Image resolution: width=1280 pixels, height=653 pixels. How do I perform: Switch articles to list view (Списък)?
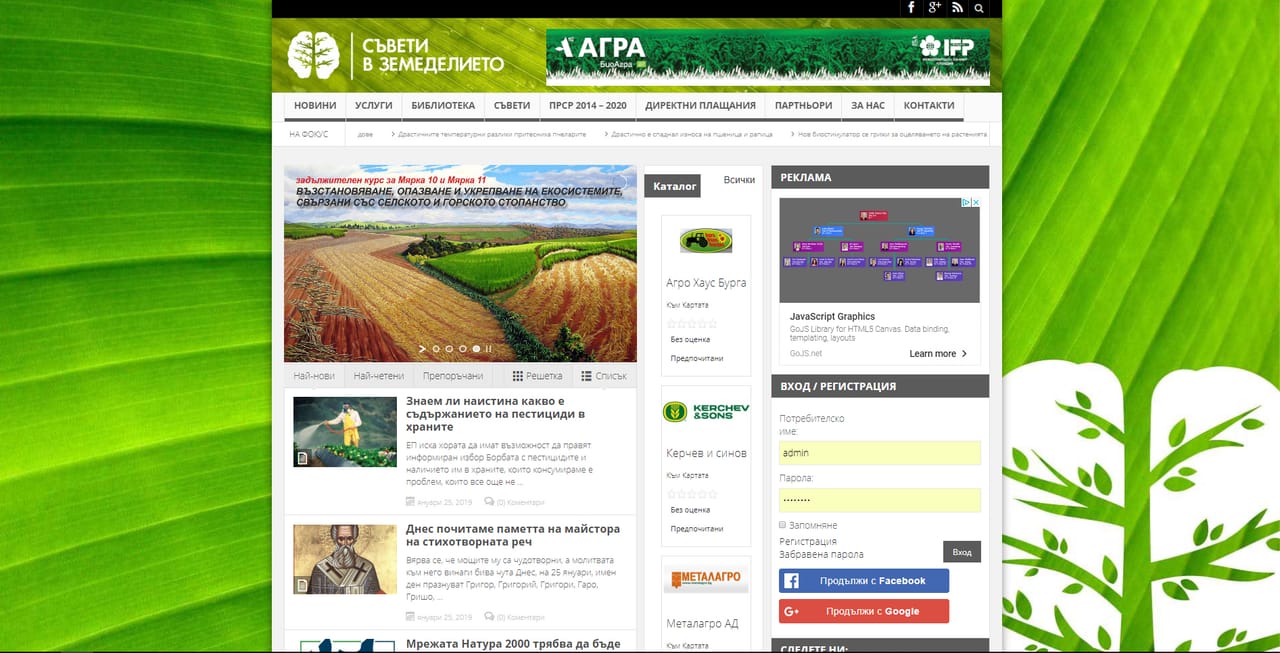(x=604, y=376)
